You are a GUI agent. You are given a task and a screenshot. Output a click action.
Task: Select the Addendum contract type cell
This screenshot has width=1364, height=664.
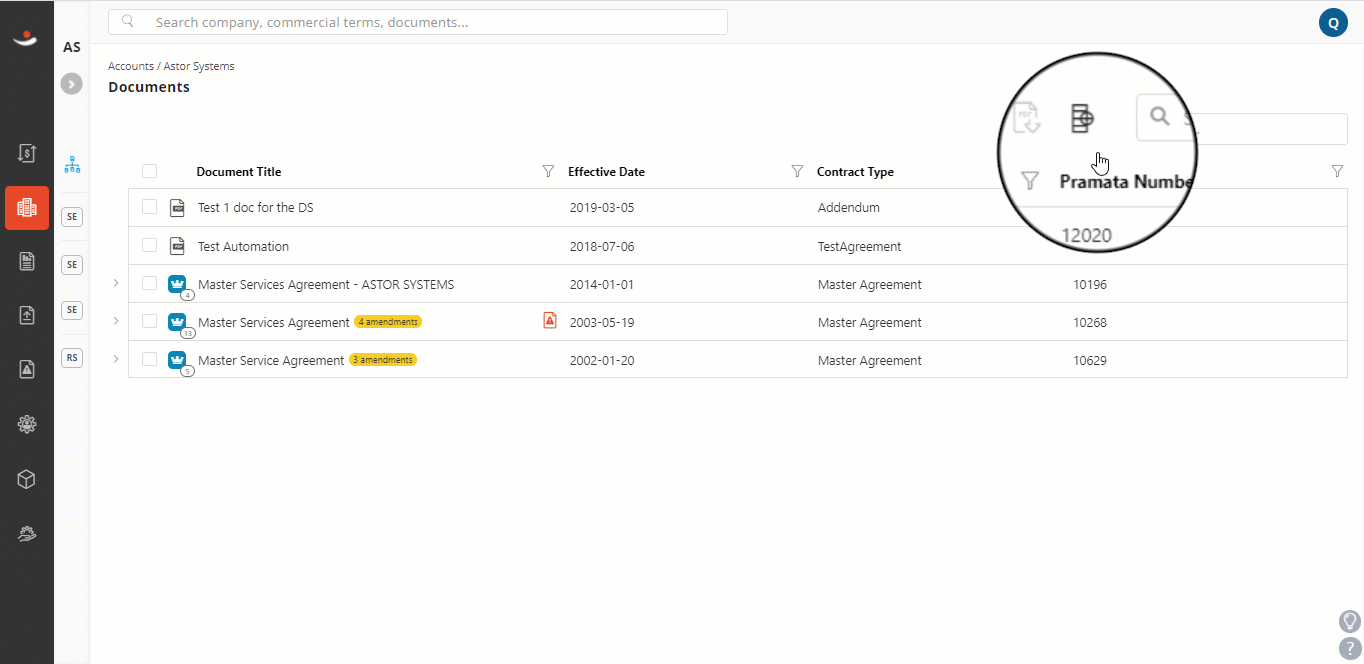[x=849, y=208]
